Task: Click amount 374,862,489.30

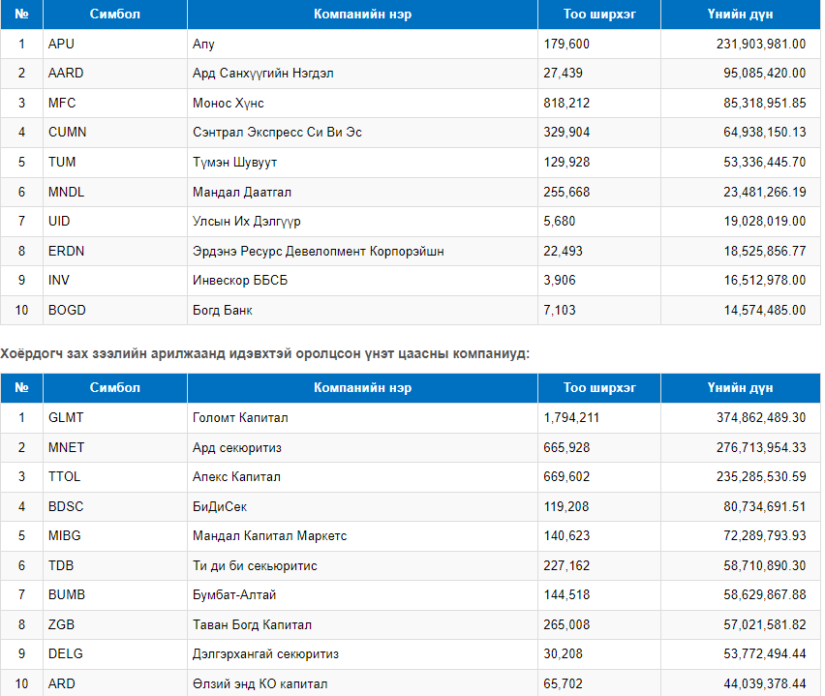Action: pyautogui.click(x=760, y=418)
